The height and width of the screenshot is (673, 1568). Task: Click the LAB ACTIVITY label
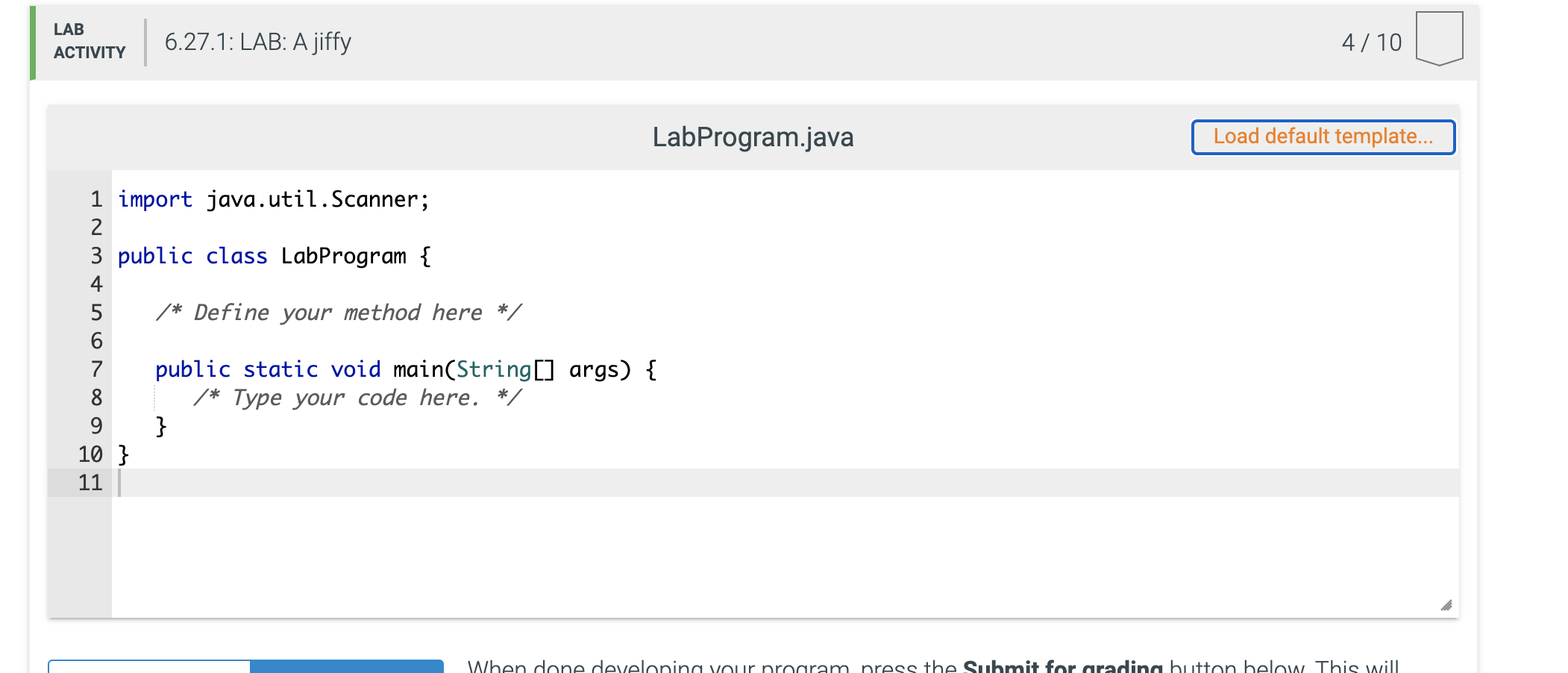90,41
